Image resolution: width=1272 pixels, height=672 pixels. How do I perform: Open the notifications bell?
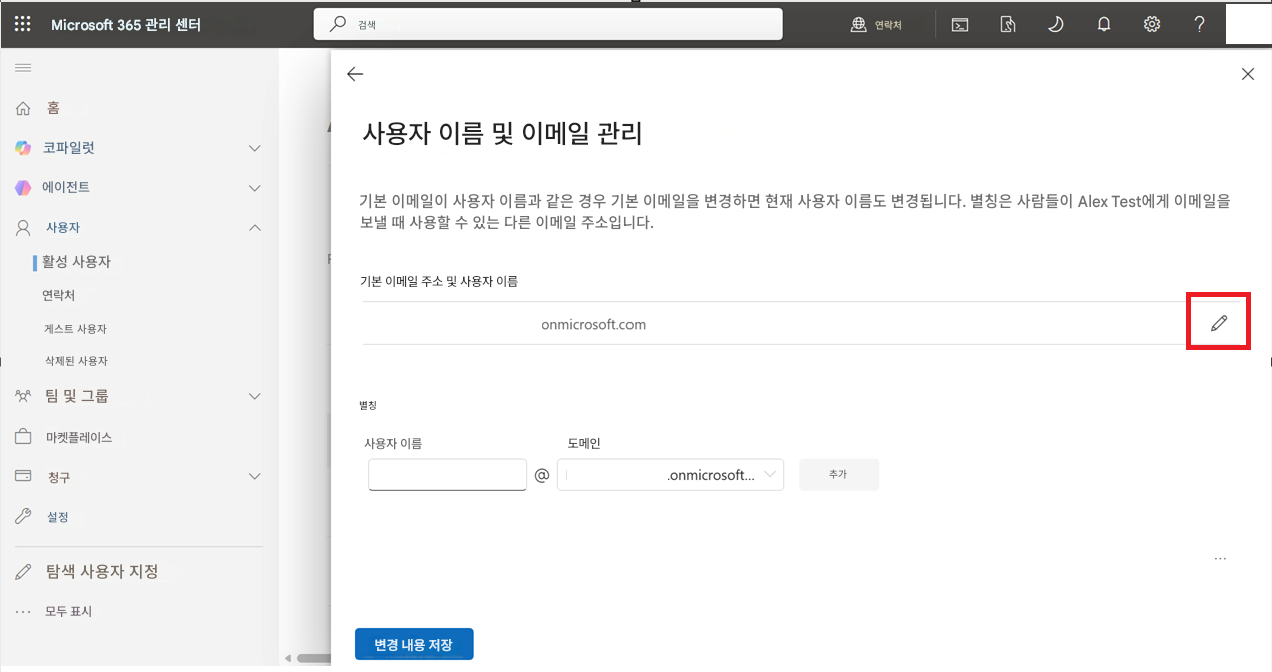1104,25
